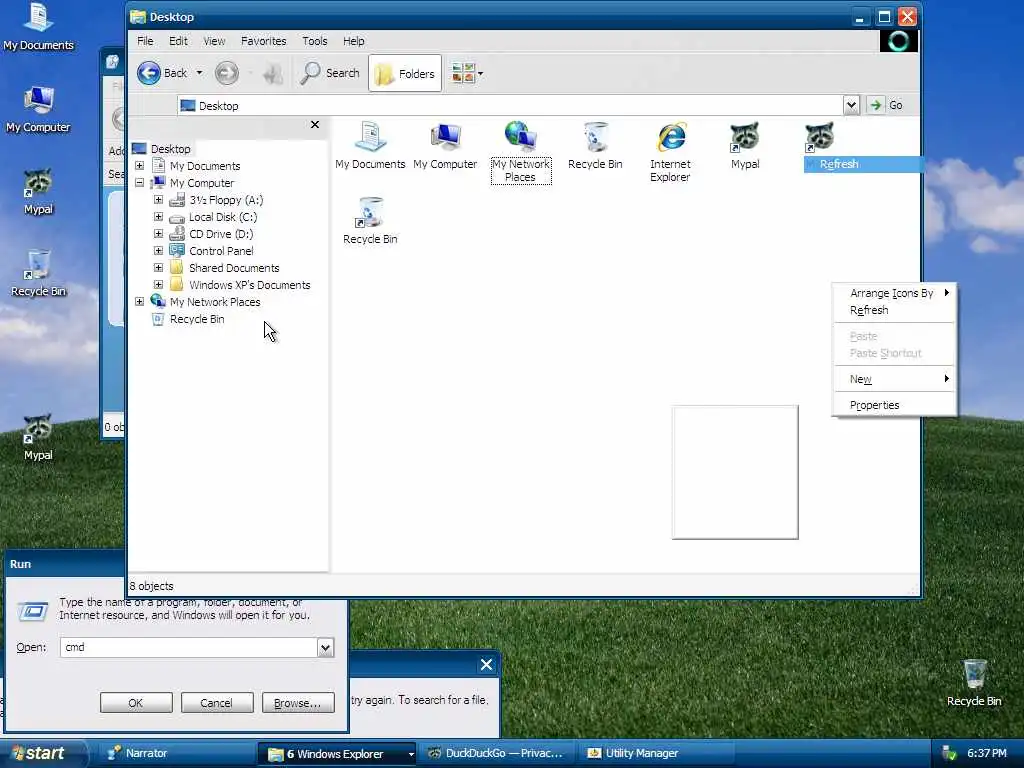
Task: Expand My Network Places tree node
Action: pyautogui.click(x=139, y=302)
